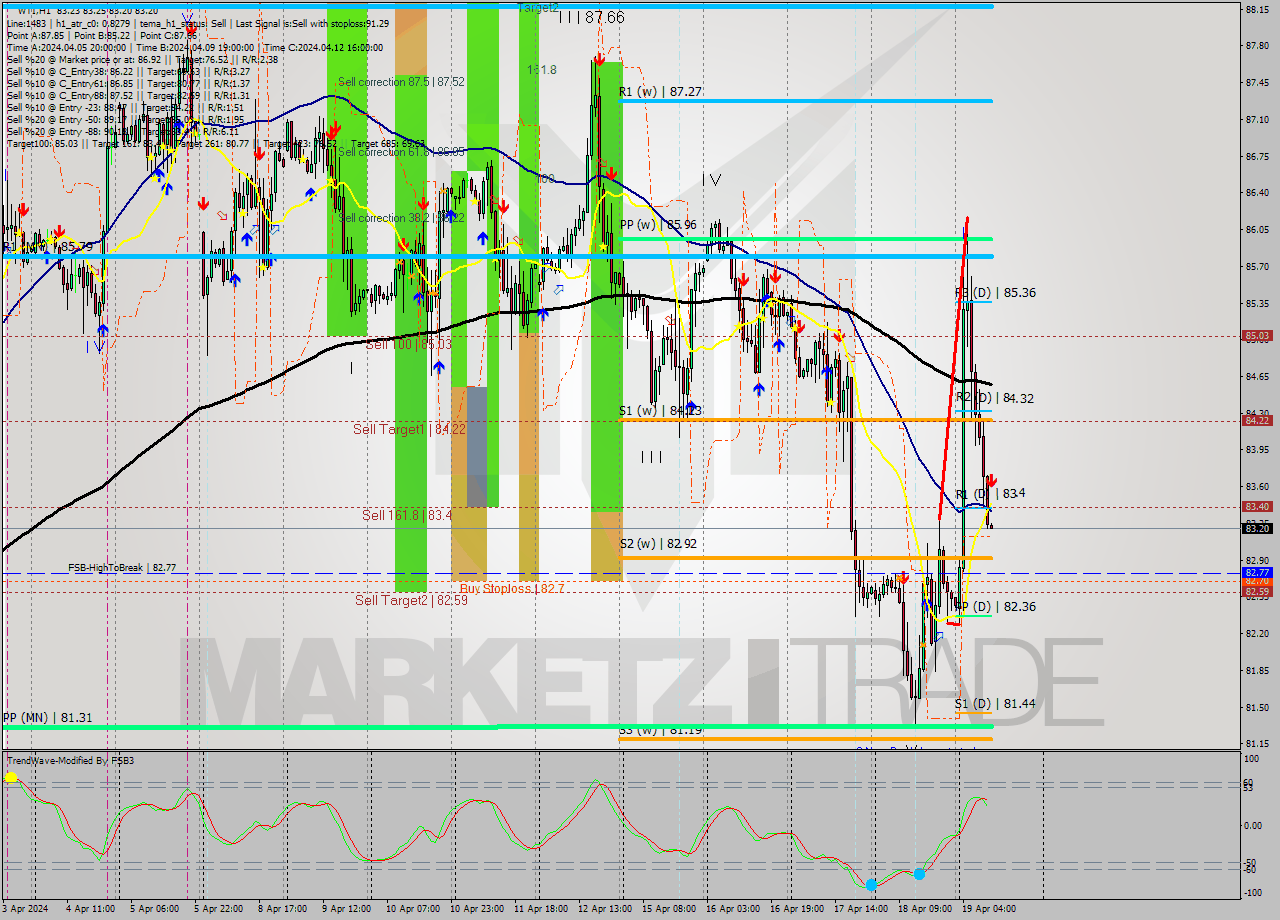
Task: Click the cyan dot on the TrendWave oscillator
Action: point(873,884)
